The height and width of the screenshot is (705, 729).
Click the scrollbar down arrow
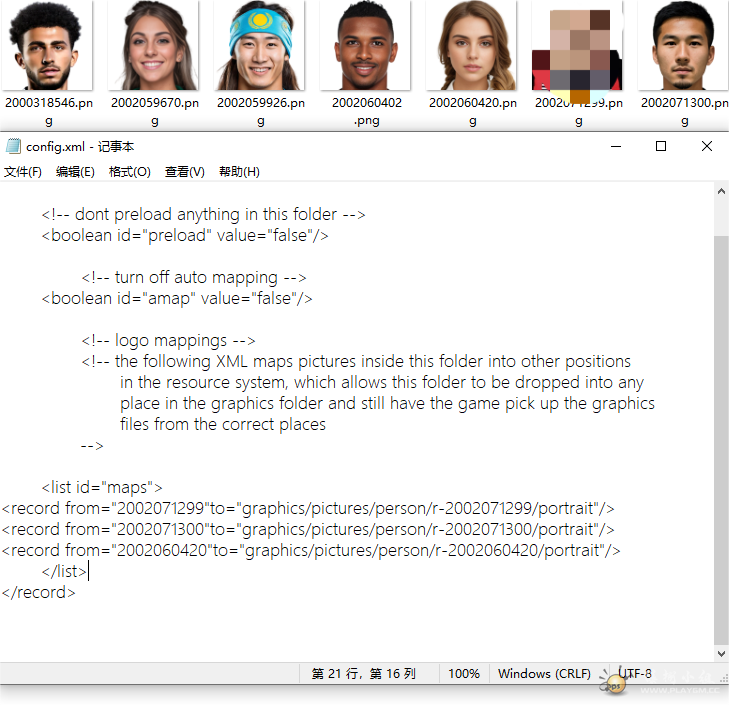[x=720, y=652]
